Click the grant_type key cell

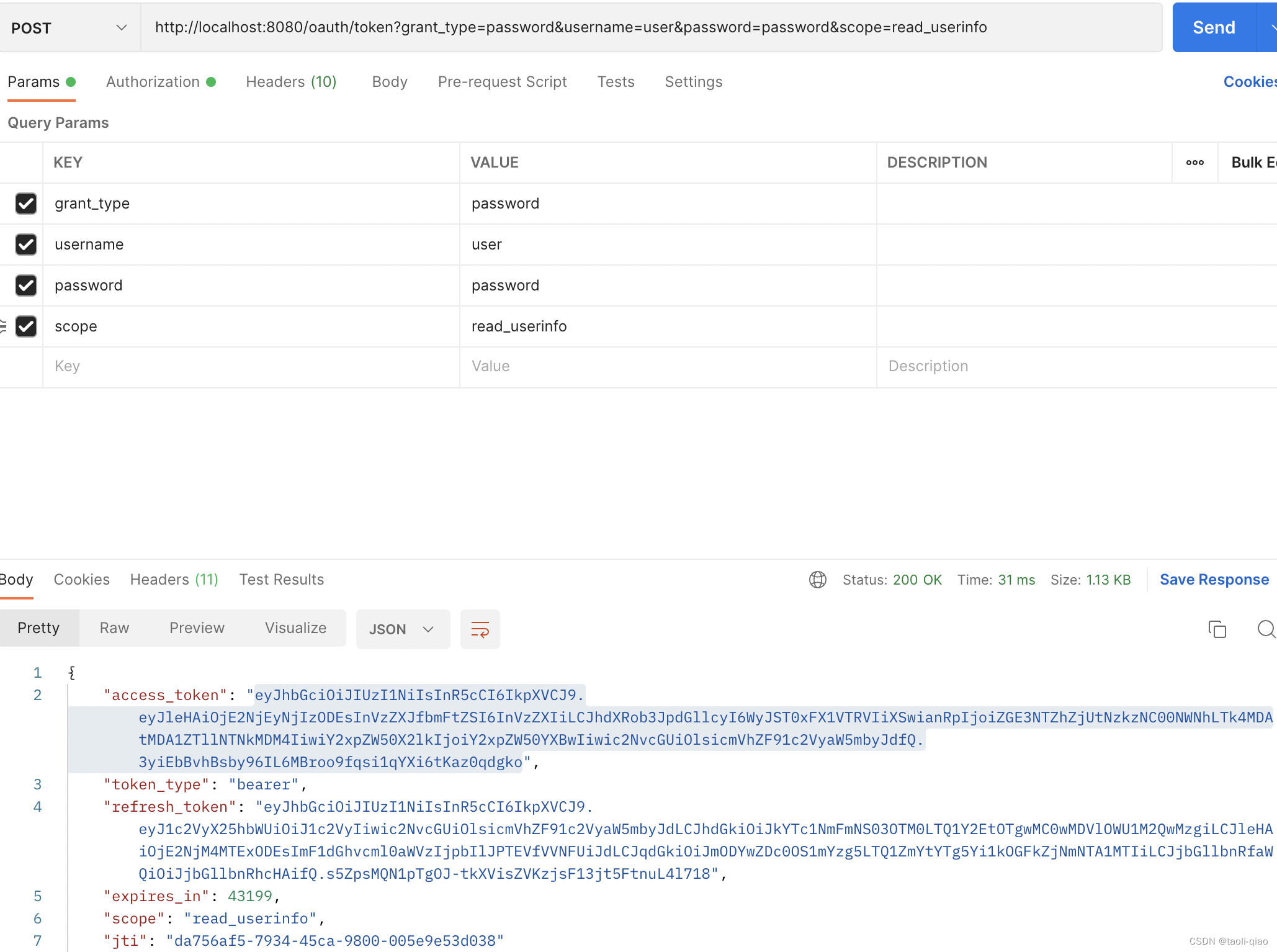coord(251,204)
